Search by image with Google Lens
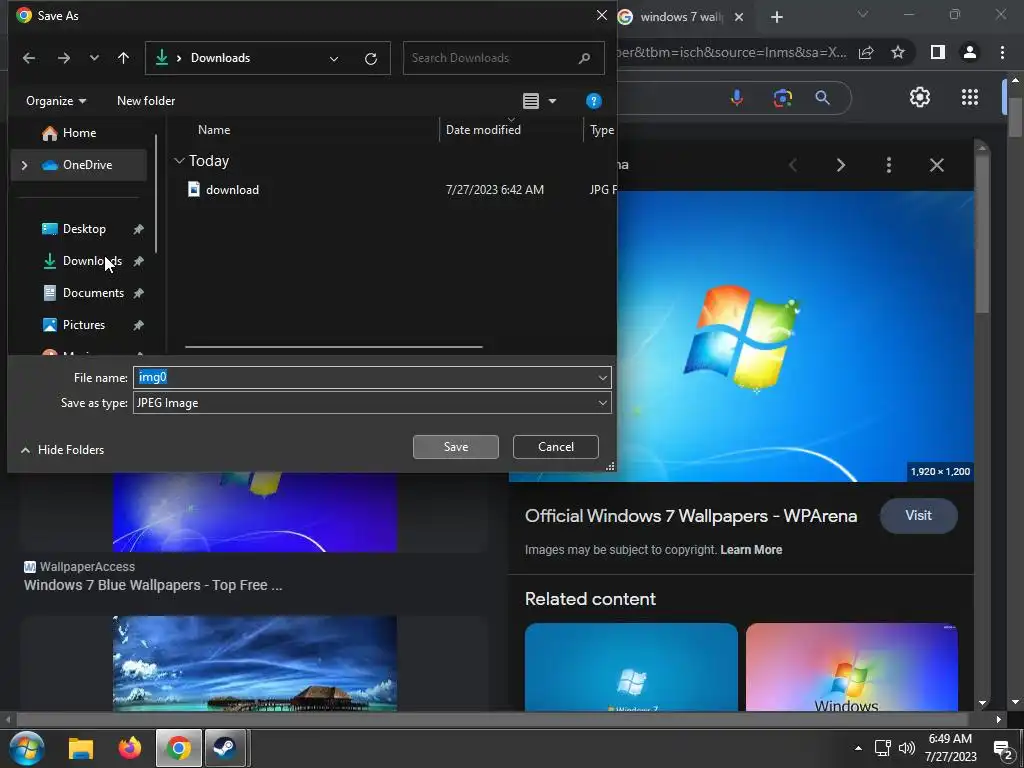The width and height of the screenshot is (1024, 768). 782,98
